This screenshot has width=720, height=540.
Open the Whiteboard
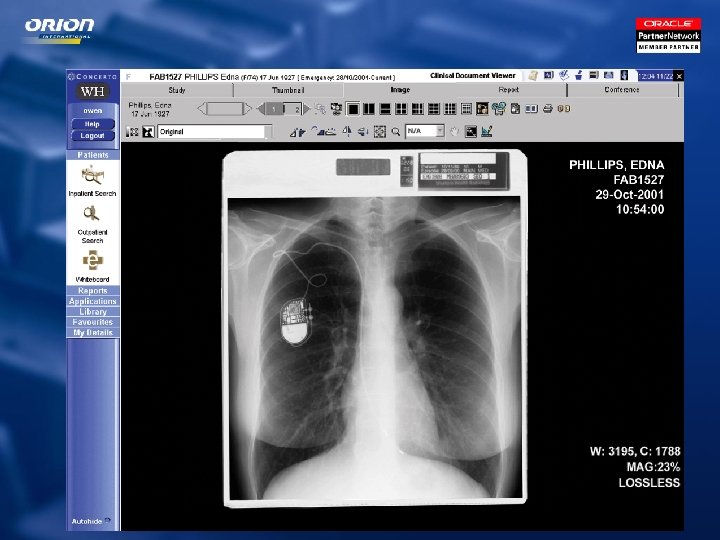pyautogui.click(x=92, y=266)
